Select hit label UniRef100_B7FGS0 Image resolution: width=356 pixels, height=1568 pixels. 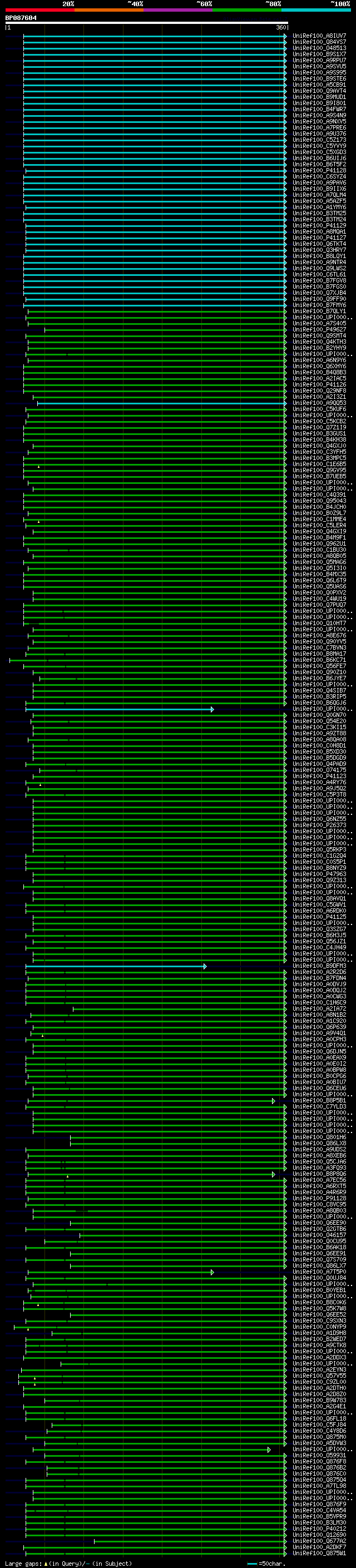click(319, 286)
